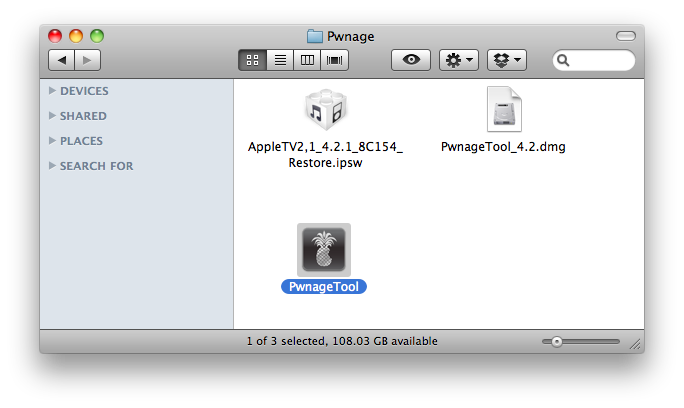Select the PwnageTool pineapple app icon

click(x=324, y=250)
